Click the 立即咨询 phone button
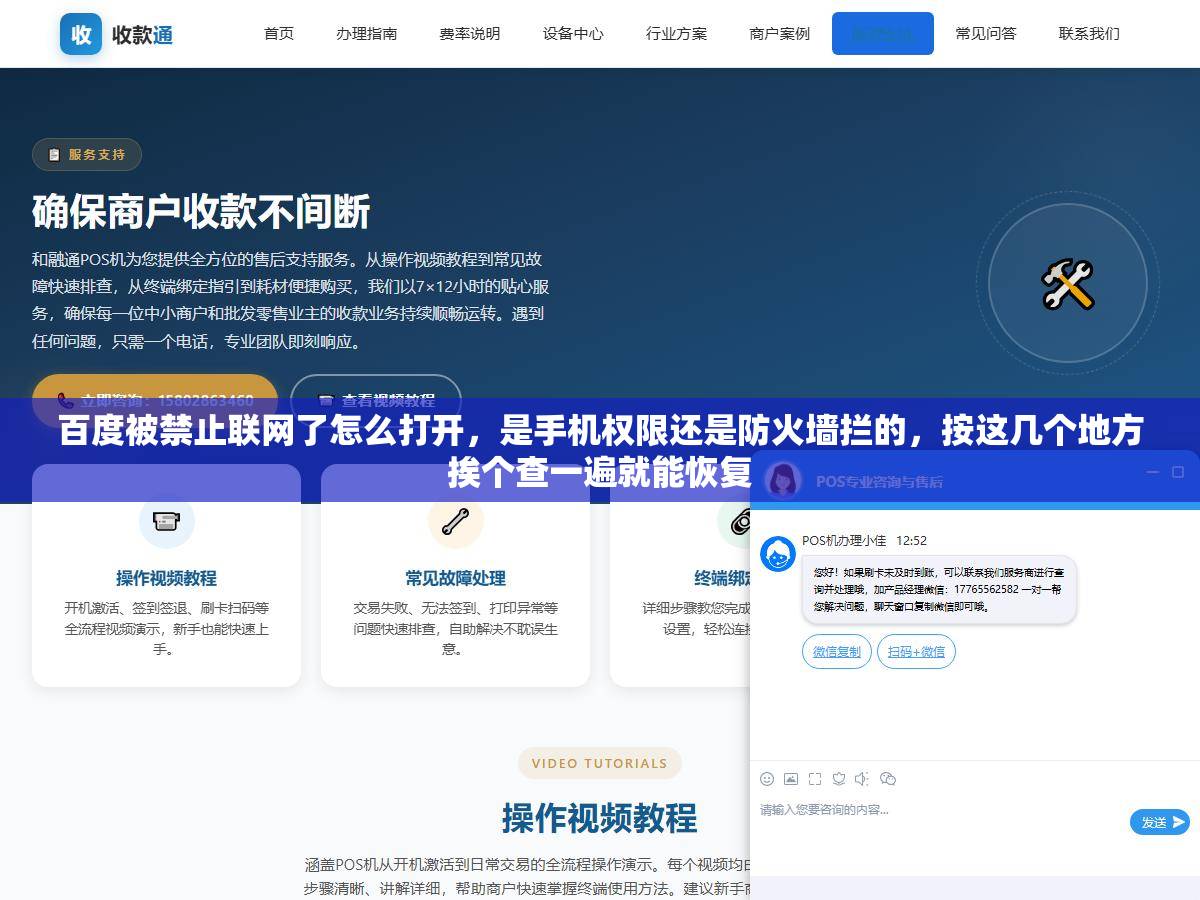This screenshot has width=1200, height=900. click(x=155, y=399)
